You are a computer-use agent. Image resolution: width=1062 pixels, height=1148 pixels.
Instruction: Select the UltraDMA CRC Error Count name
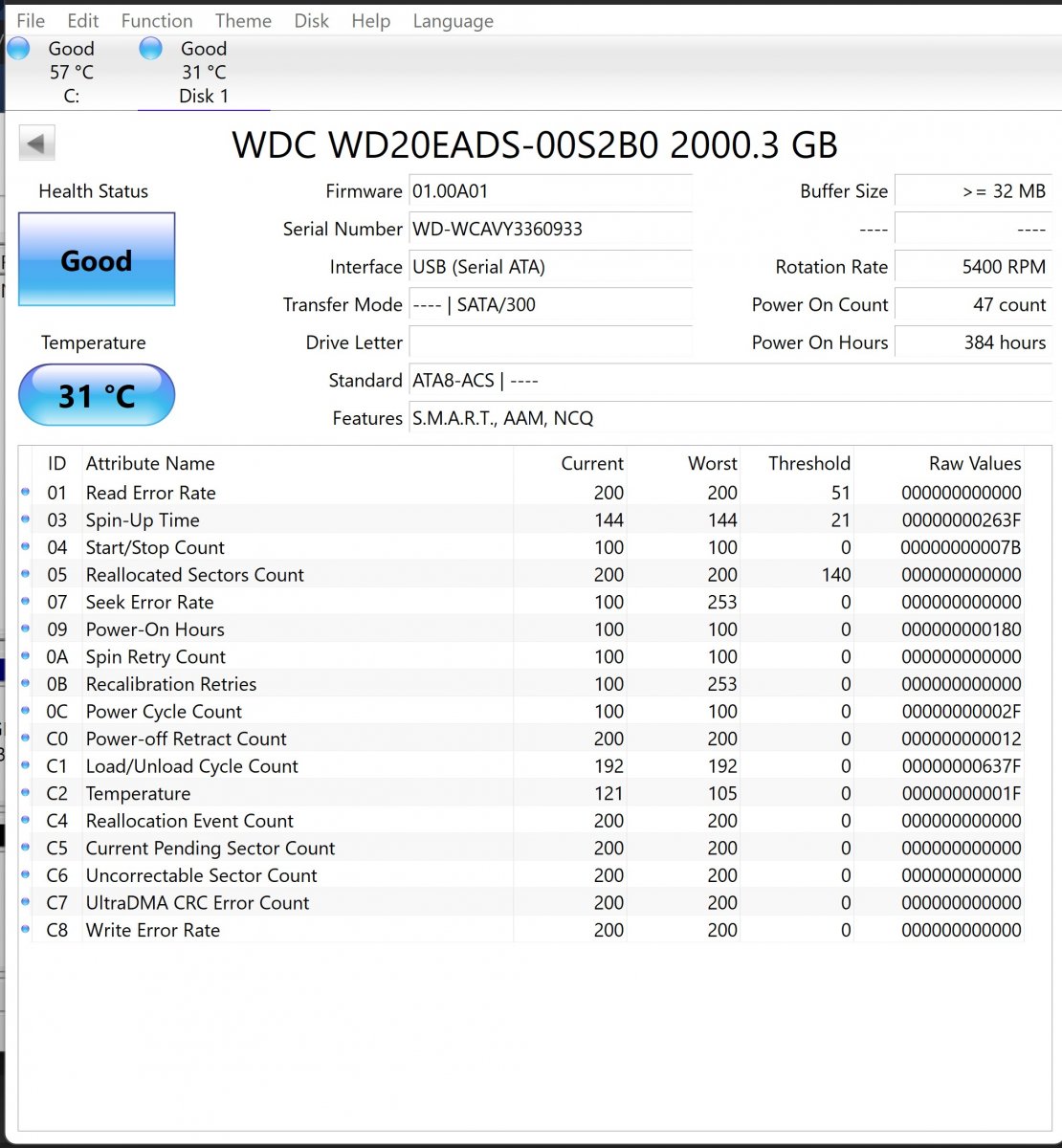198,903
